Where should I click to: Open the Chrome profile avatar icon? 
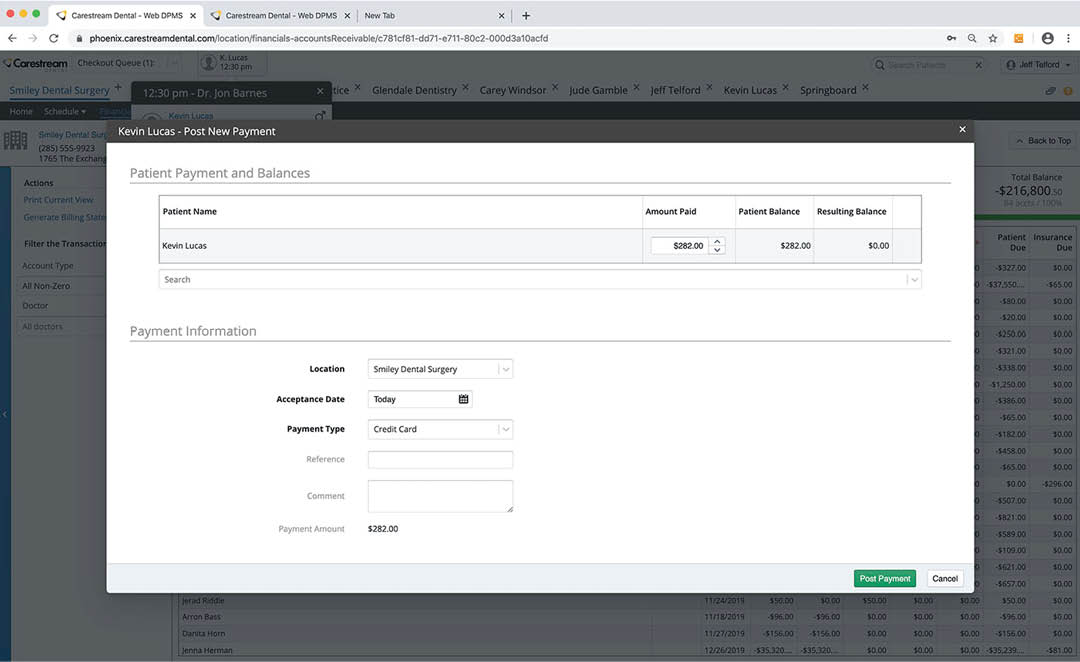(x=1047, y=38)
